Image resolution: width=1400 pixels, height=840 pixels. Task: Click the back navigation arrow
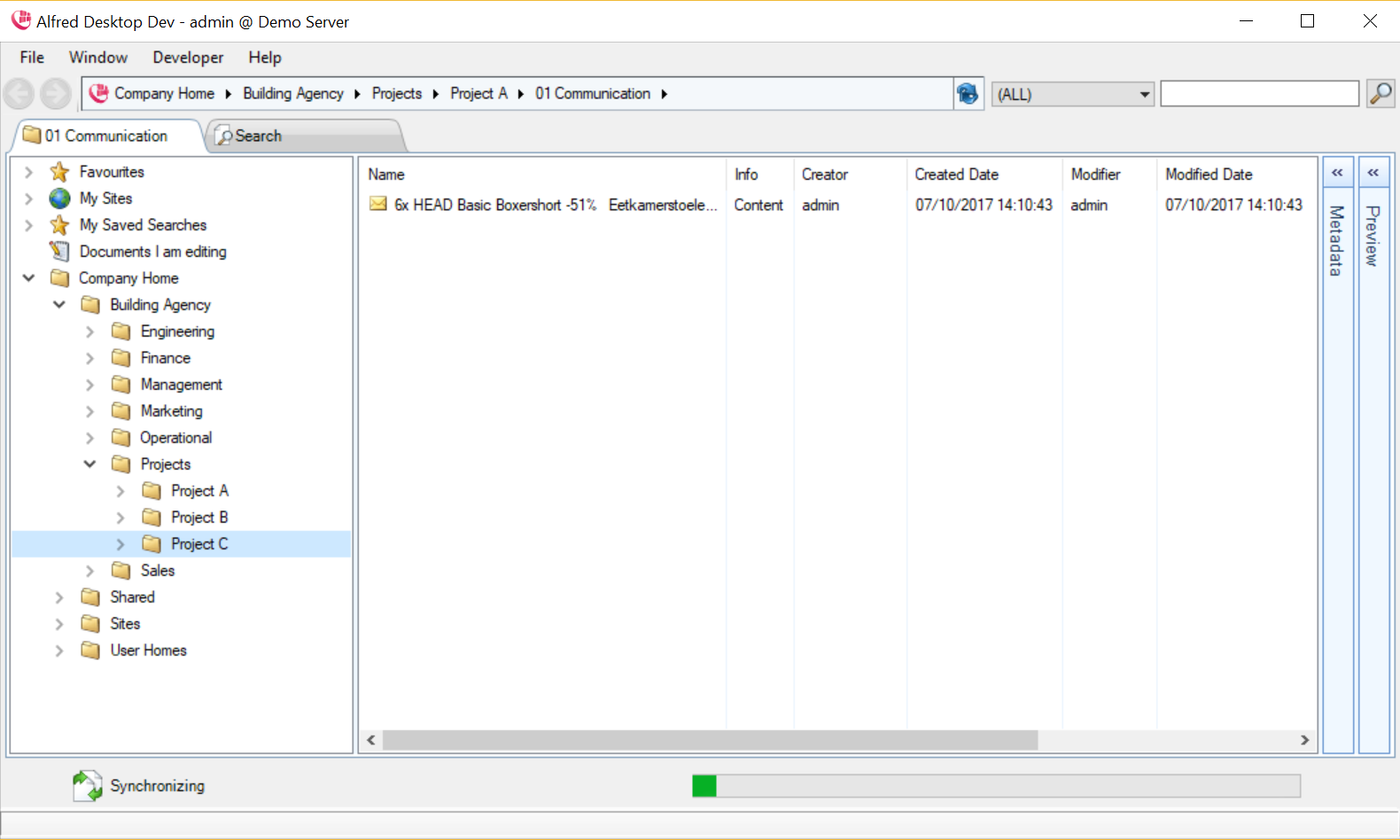pos(19,94)
